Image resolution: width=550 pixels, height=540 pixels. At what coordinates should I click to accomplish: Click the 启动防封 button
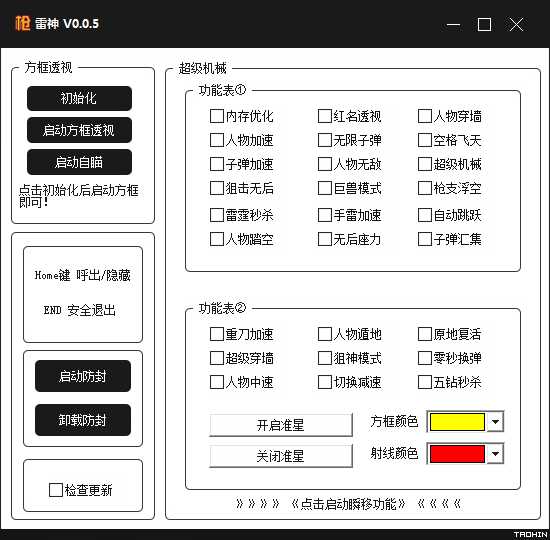pos(83,376)
